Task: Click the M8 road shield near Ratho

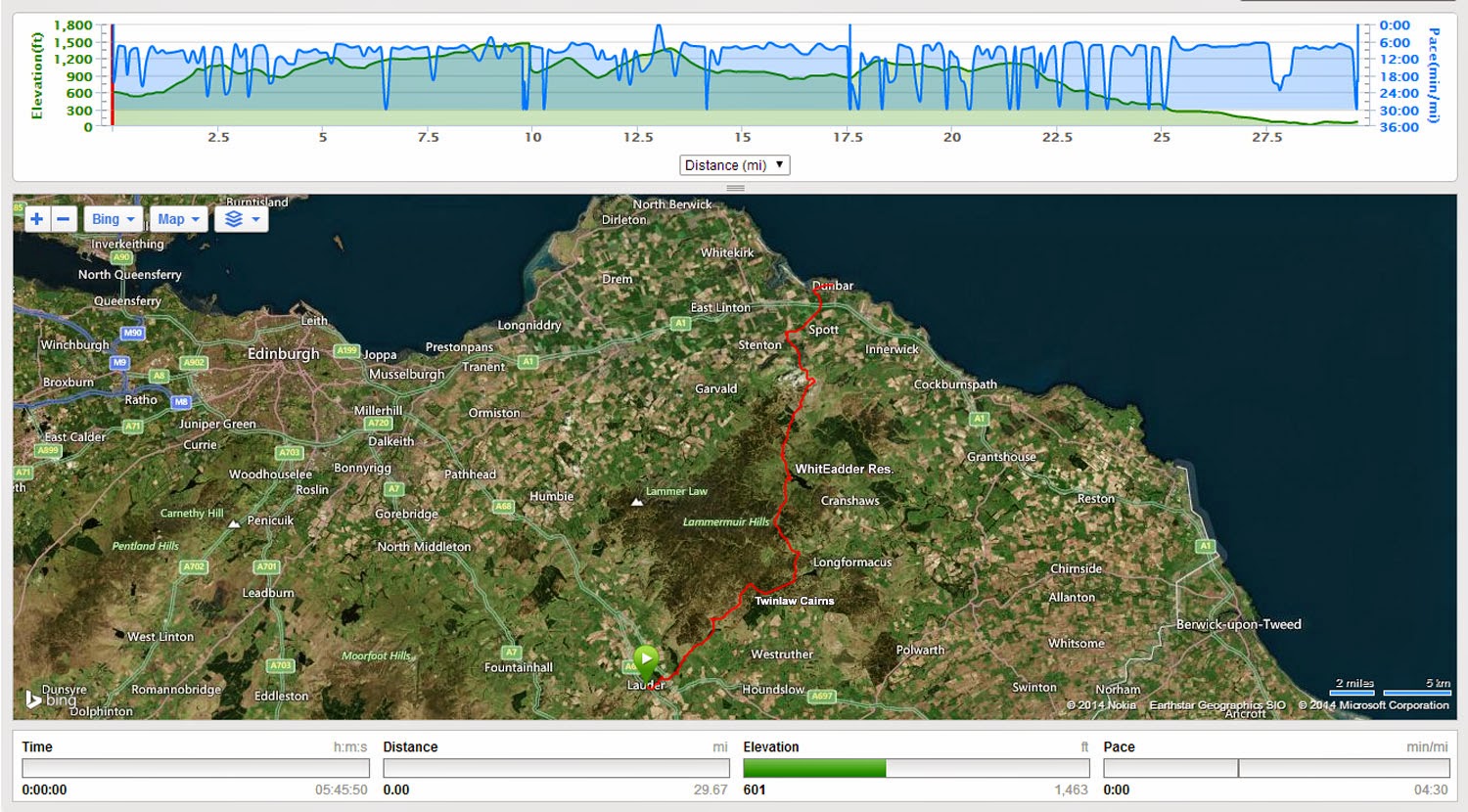Action: (181, 401)
